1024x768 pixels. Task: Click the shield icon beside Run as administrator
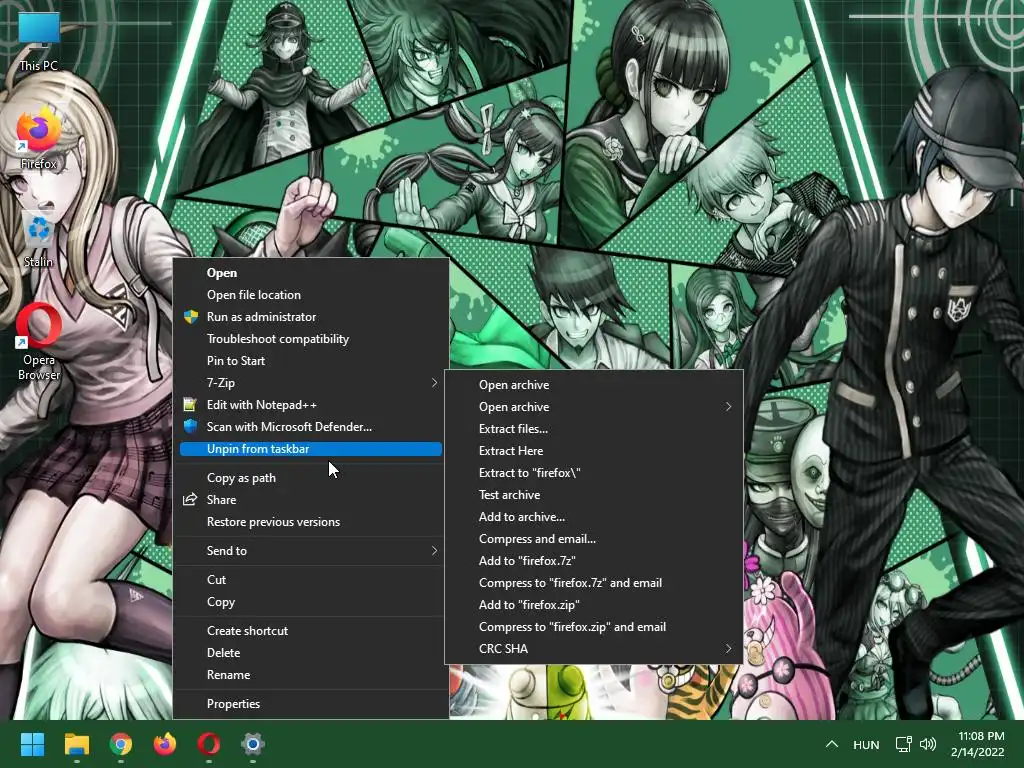point(191,317)
